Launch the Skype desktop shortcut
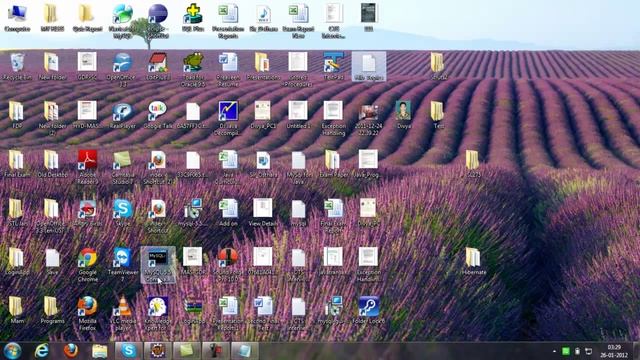This screenshot has width=640, height=360. click(122, 213)
